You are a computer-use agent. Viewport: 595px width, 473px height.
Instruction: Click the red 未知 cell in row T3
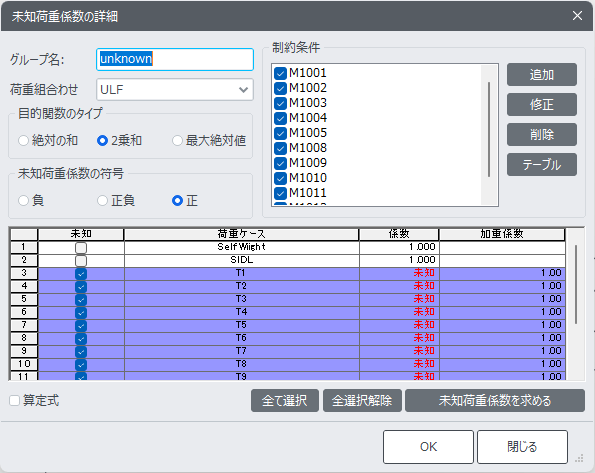[x=399, y=299]
